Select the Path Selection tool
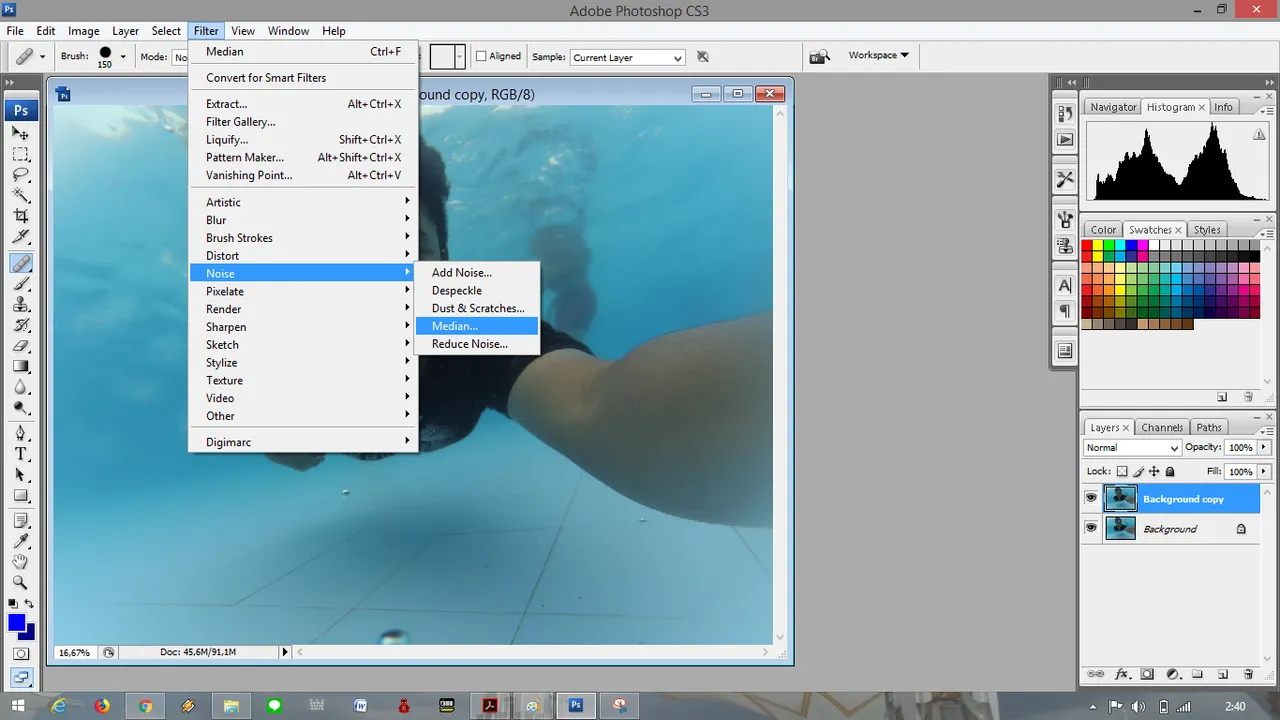Viewport: 1280px width, 720px height. [x=21, y=476]
